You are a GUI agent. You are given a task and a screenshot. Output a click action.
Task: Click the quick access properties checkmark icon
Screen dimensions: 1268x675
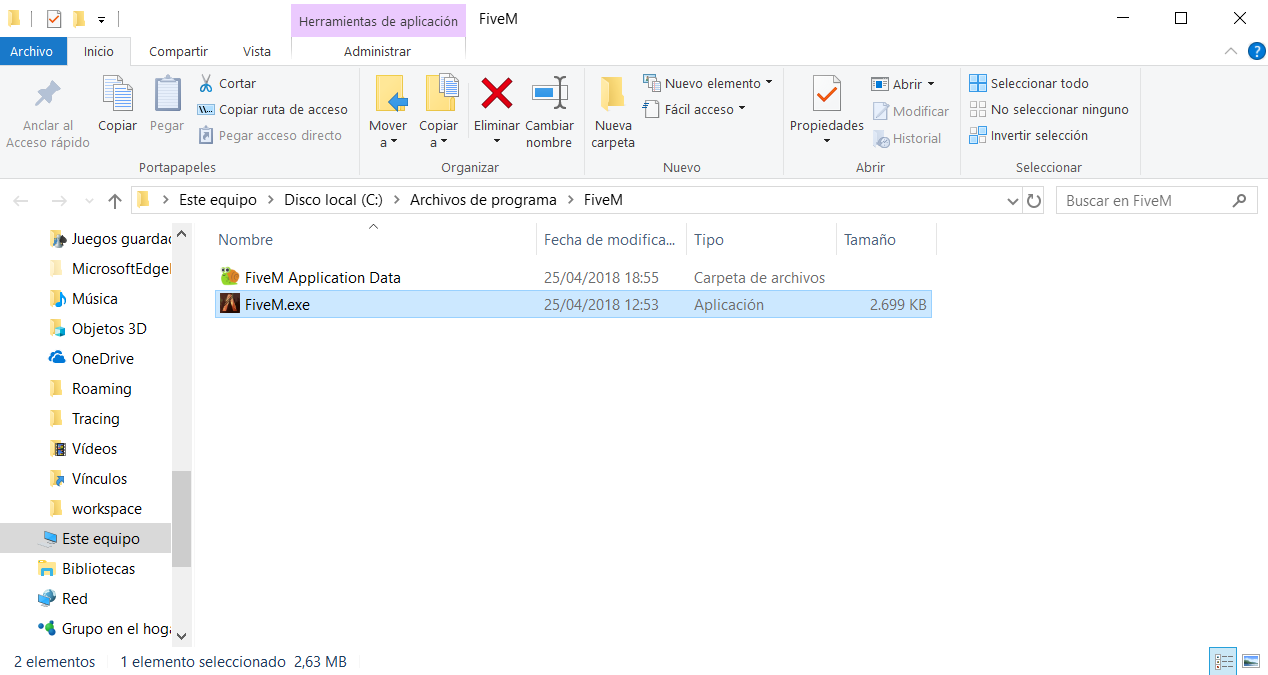(x=54, y=19)
